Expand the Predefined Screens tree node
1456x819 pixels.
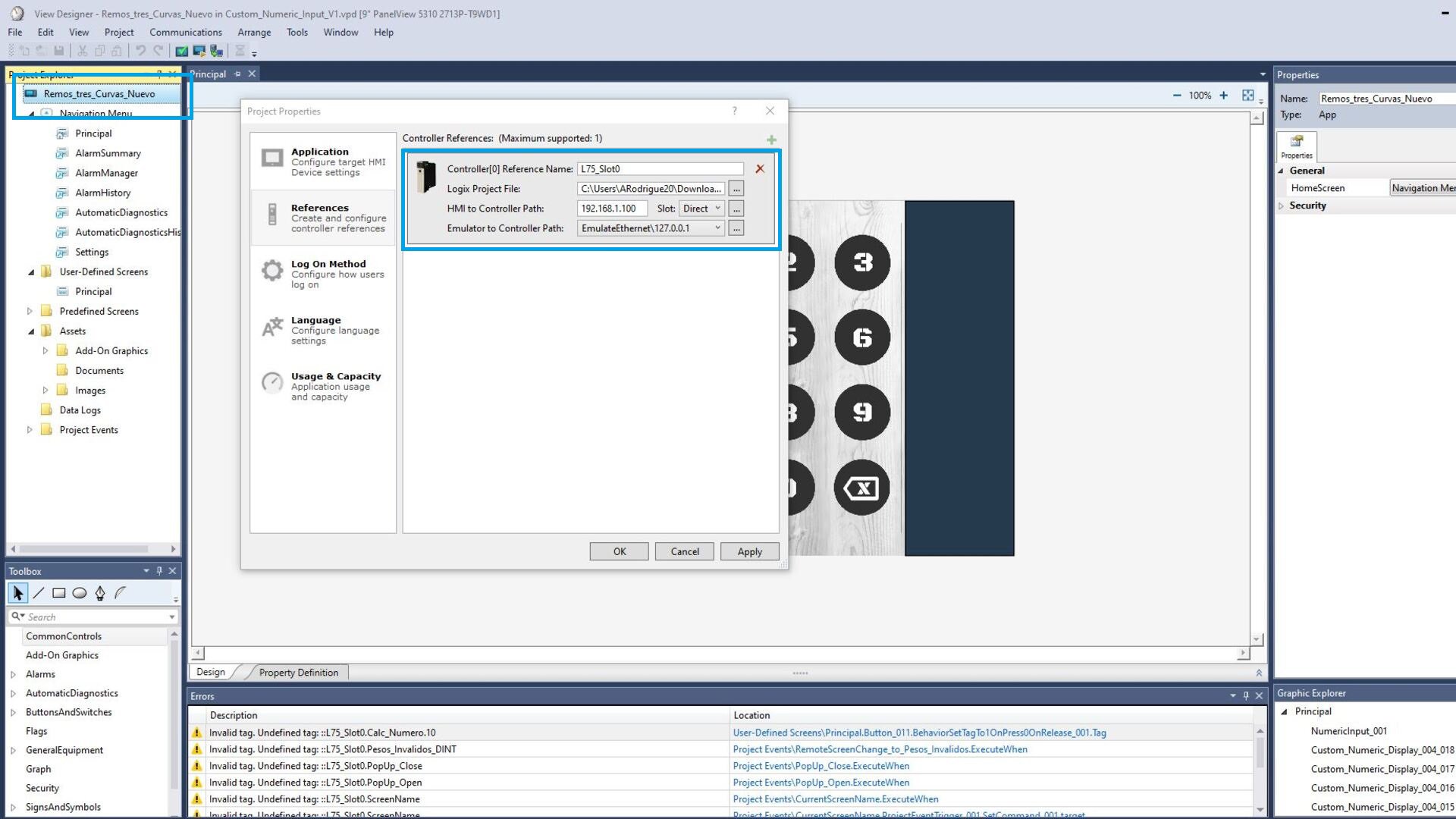[30, 311]
